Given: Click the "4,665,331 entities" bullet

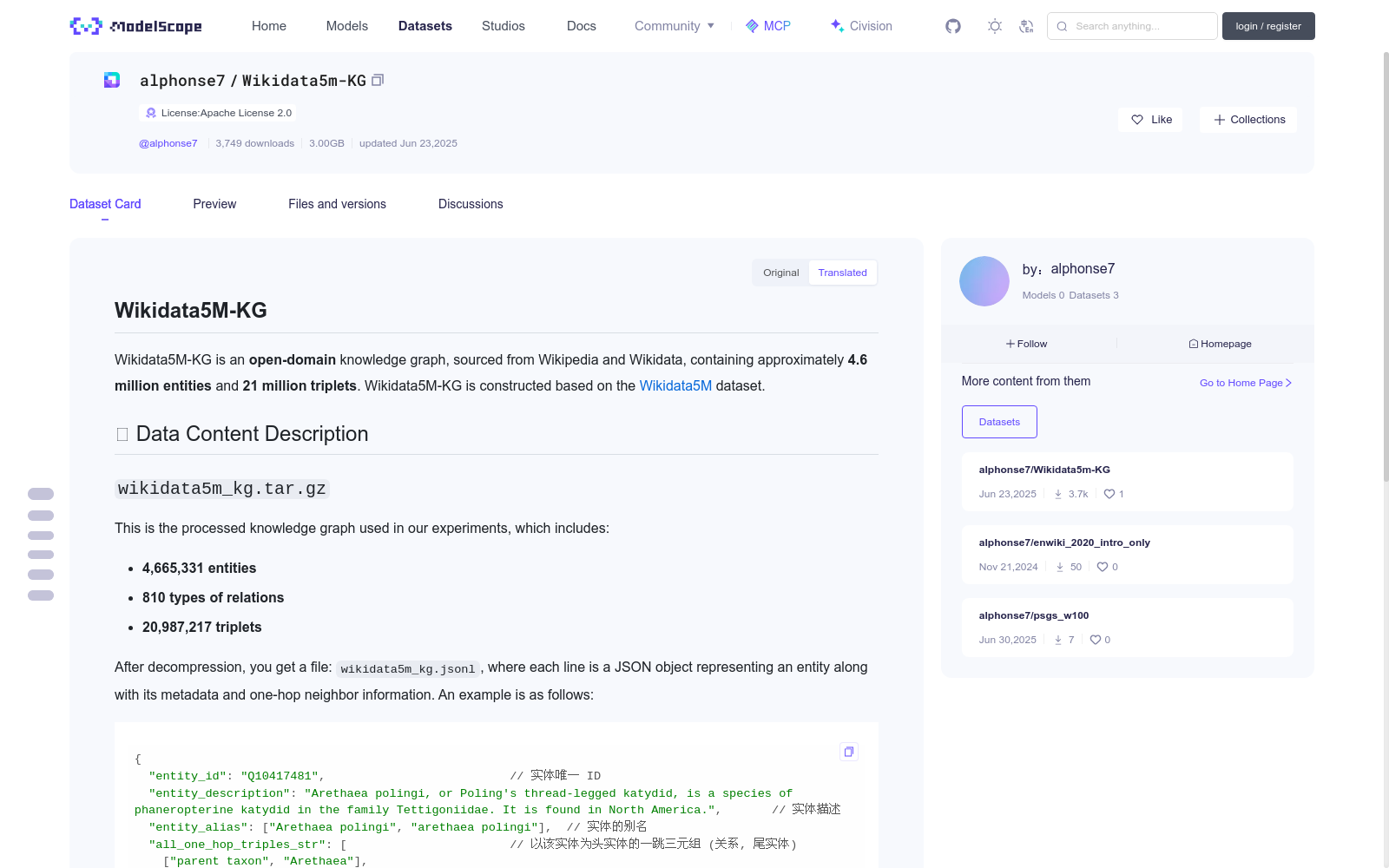Looking at the screenshot, I should (x=200, y=568).
